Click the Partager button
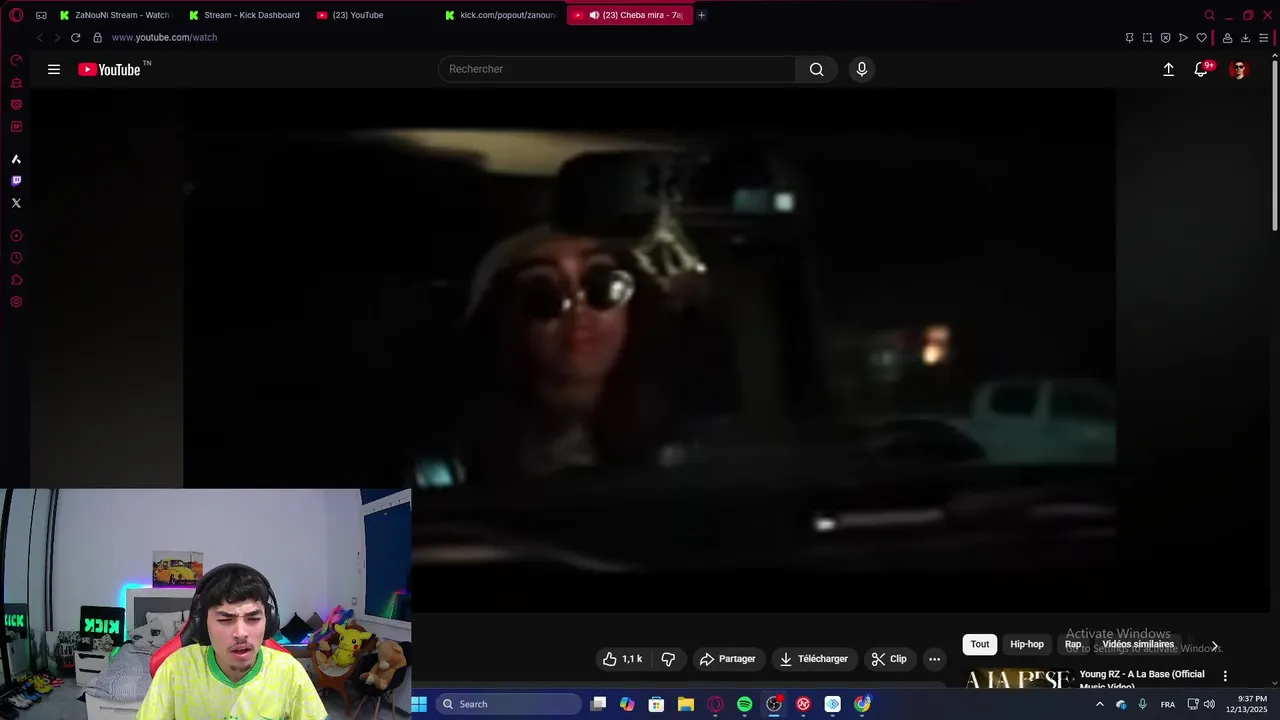Screen dimensions: 1280x720 click(x=728, y=659)
